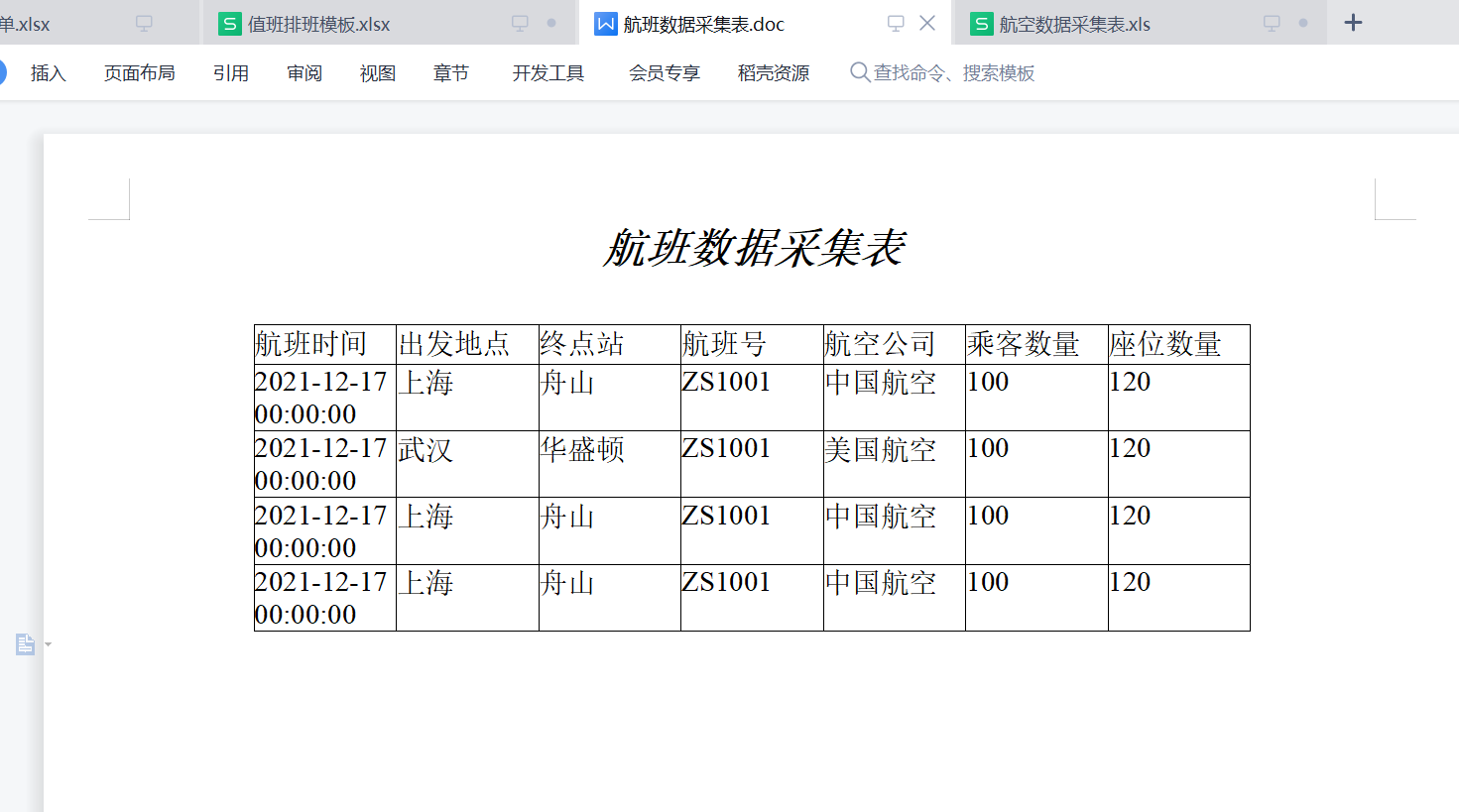Open the 稻壳资源 ribbon tab
The image size is (1459, 812).
pos(774,72)
